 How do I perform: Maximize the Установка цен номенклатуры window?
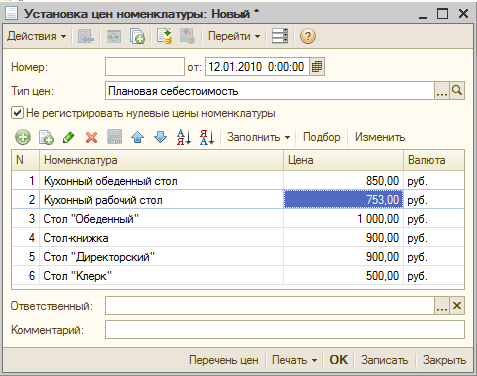click(443, 14)
